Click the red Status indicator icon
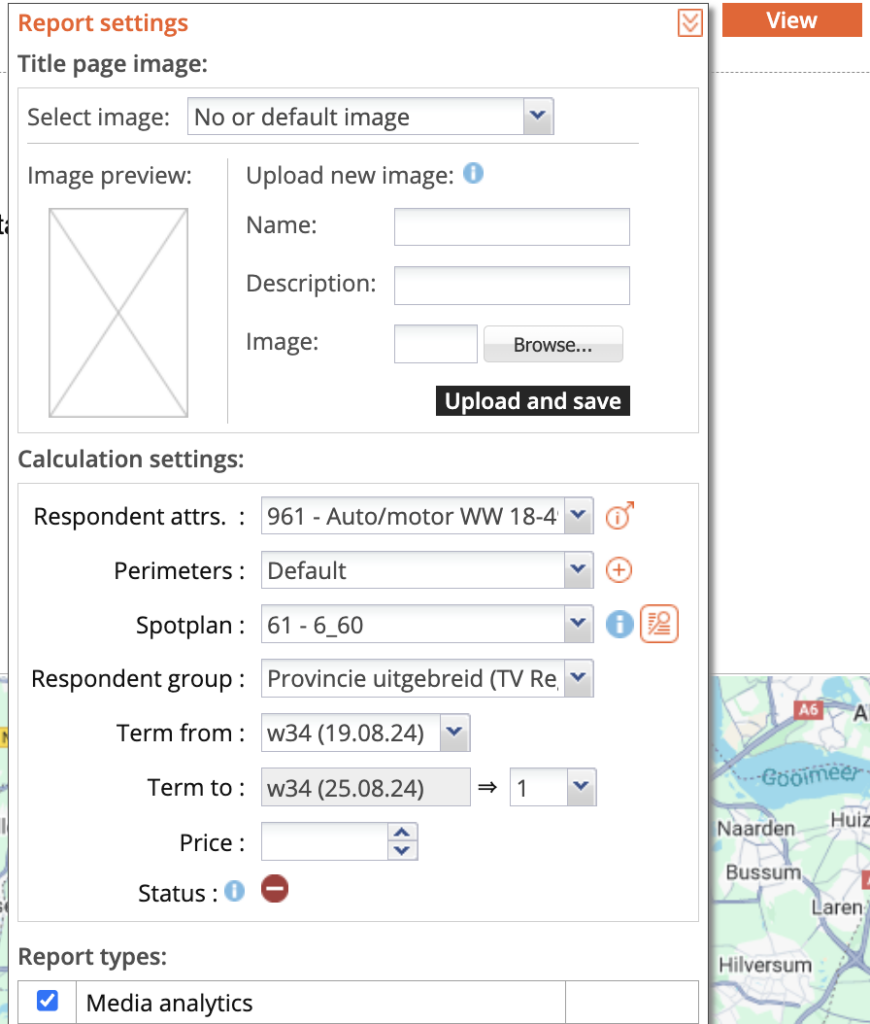 point(274,888)
